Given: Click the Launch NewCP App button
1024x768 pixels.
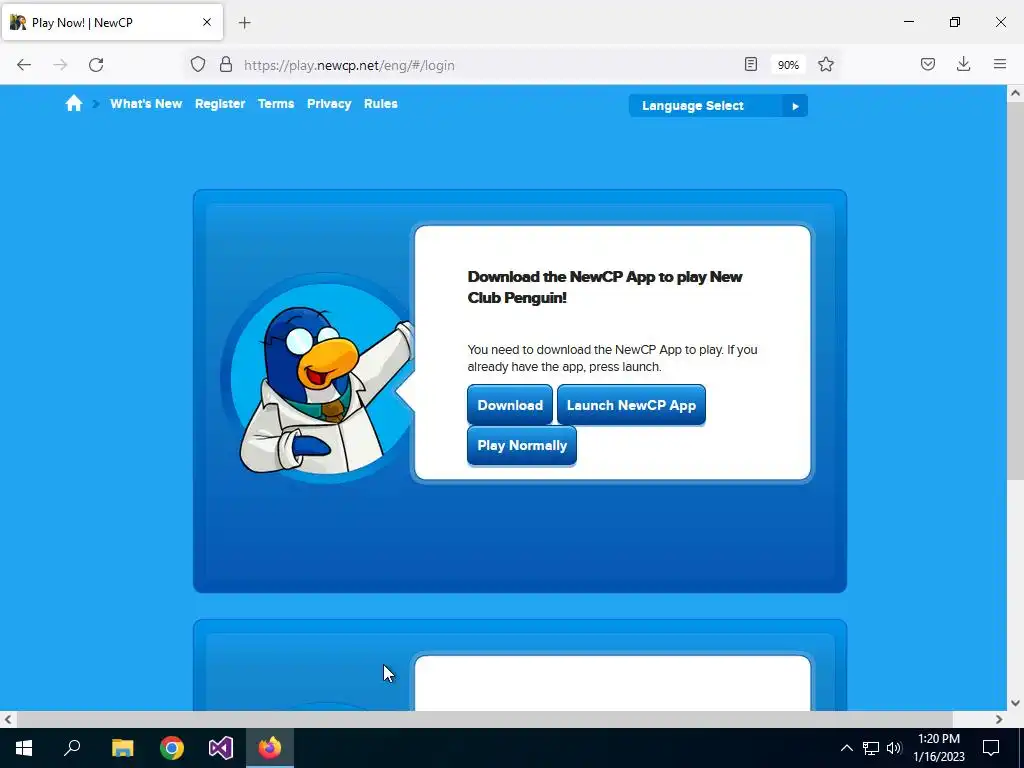Looking at the screenshot, I should click(x=632, y=405).
